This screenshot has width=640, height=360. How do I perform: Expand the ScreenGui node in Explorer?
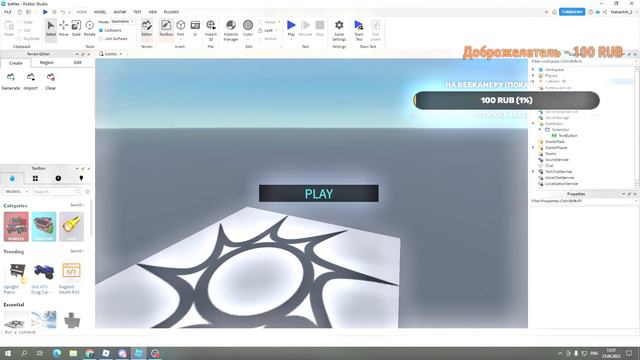pos(540,129)
